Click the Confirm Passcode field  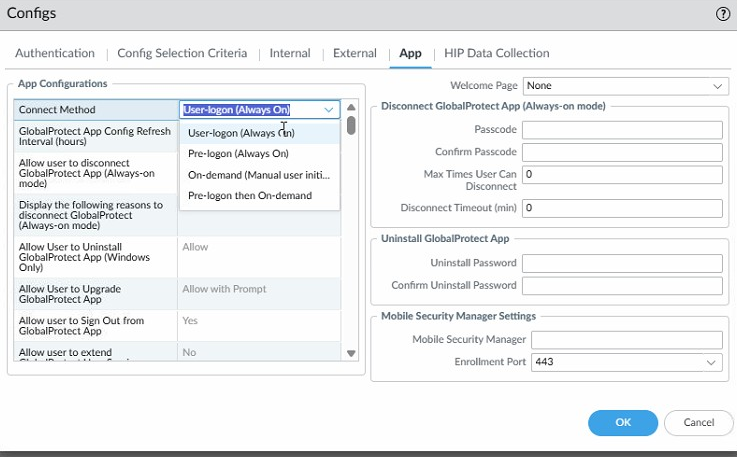click(x=622, y=152)
